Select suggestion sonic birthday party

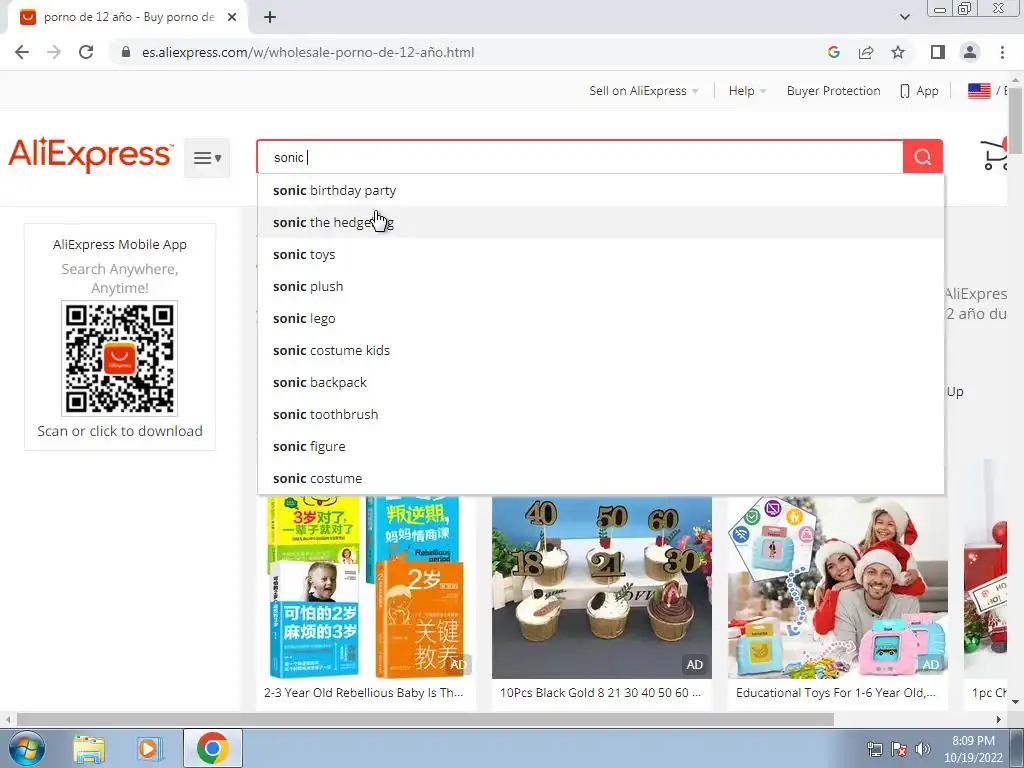[x=601, y=190]
